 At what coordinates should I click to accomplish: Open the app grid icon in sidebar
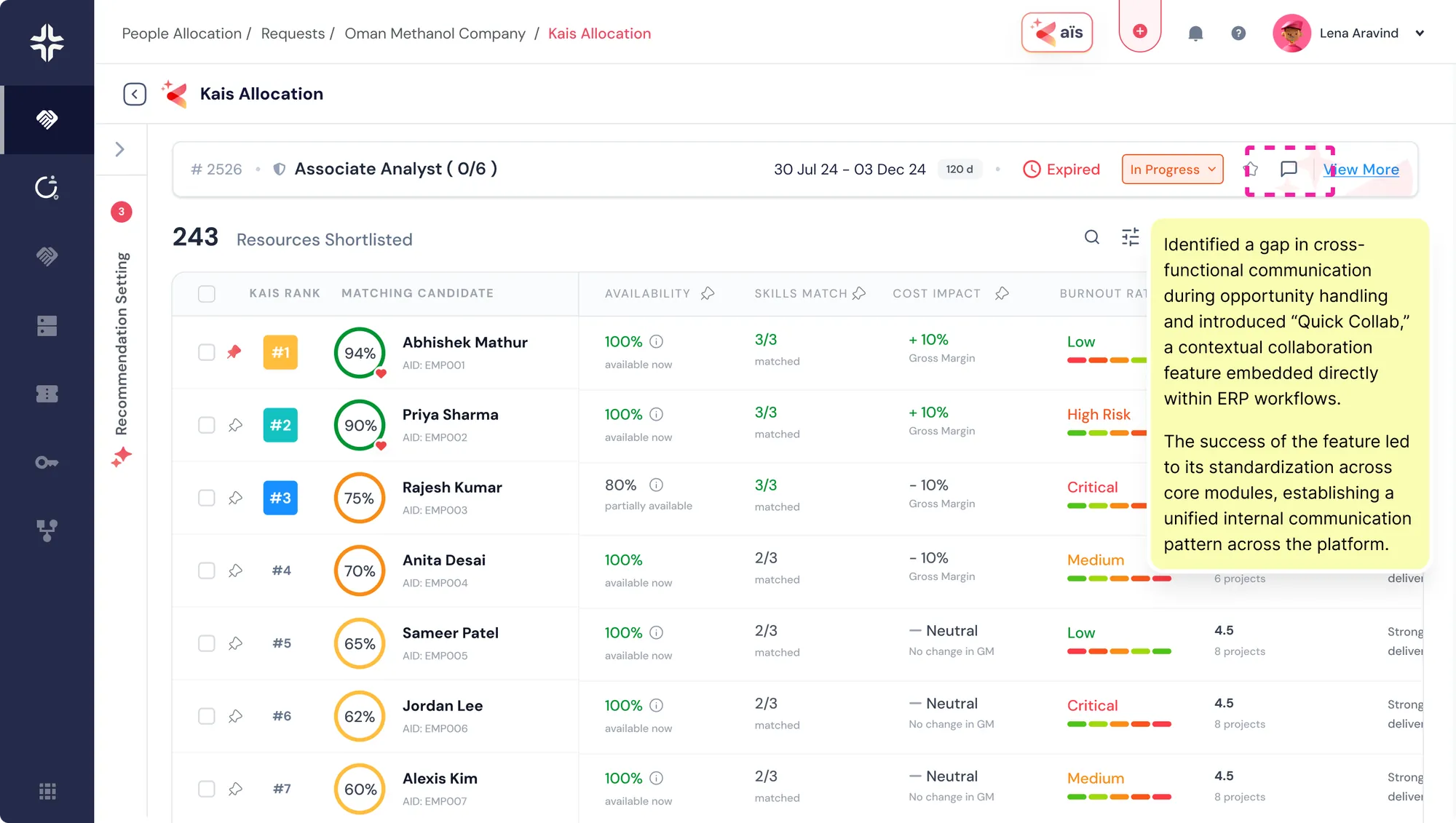(47, 792)
